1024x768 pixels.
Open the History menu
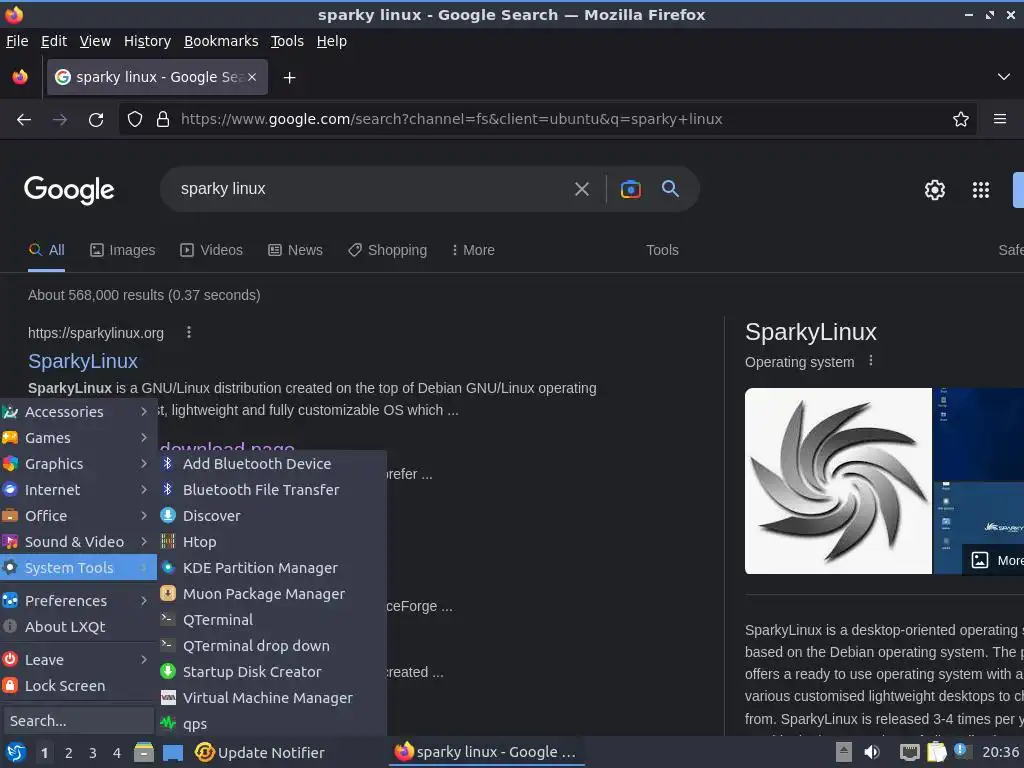coord(147,41)
